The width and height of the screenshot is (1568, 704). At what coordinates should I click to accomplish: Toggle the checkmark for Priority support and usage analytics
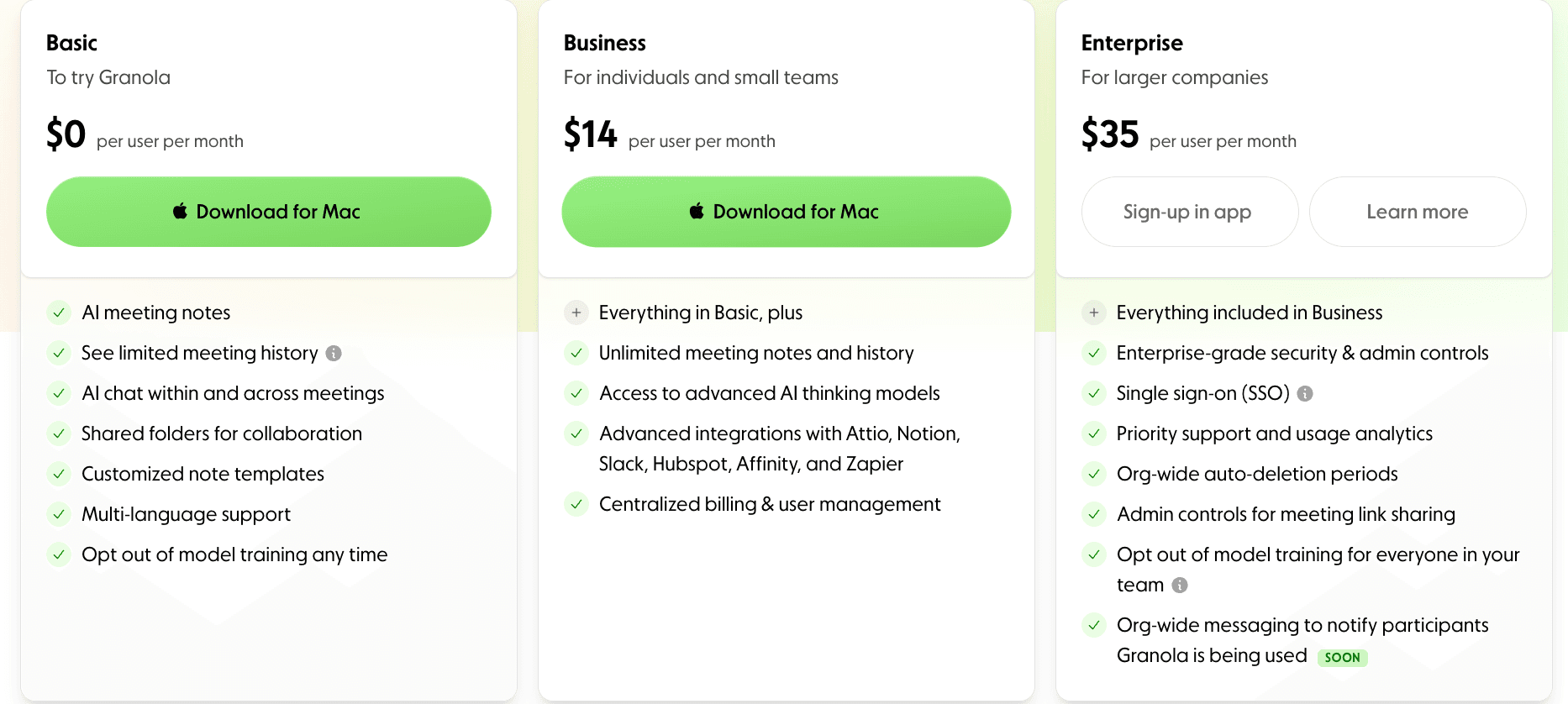click(x=1093, y=433)
